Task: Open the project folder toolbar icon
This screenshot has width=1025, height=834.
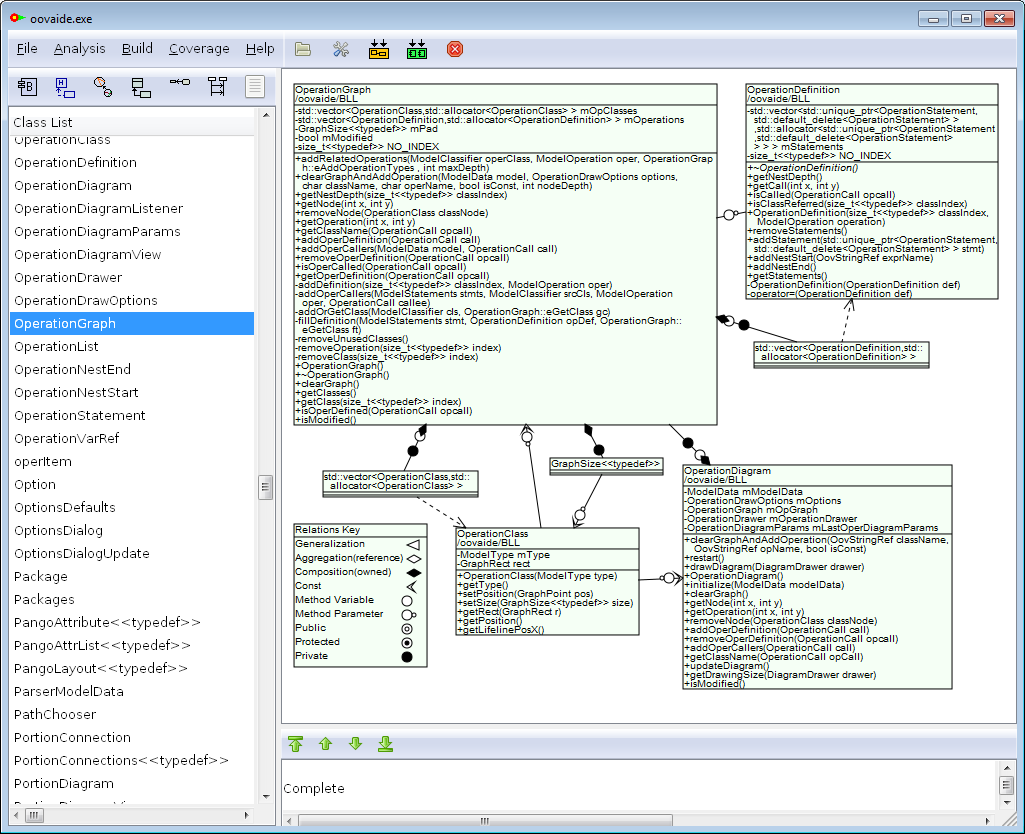Action: pyautogui.click(x=302, y=48)
